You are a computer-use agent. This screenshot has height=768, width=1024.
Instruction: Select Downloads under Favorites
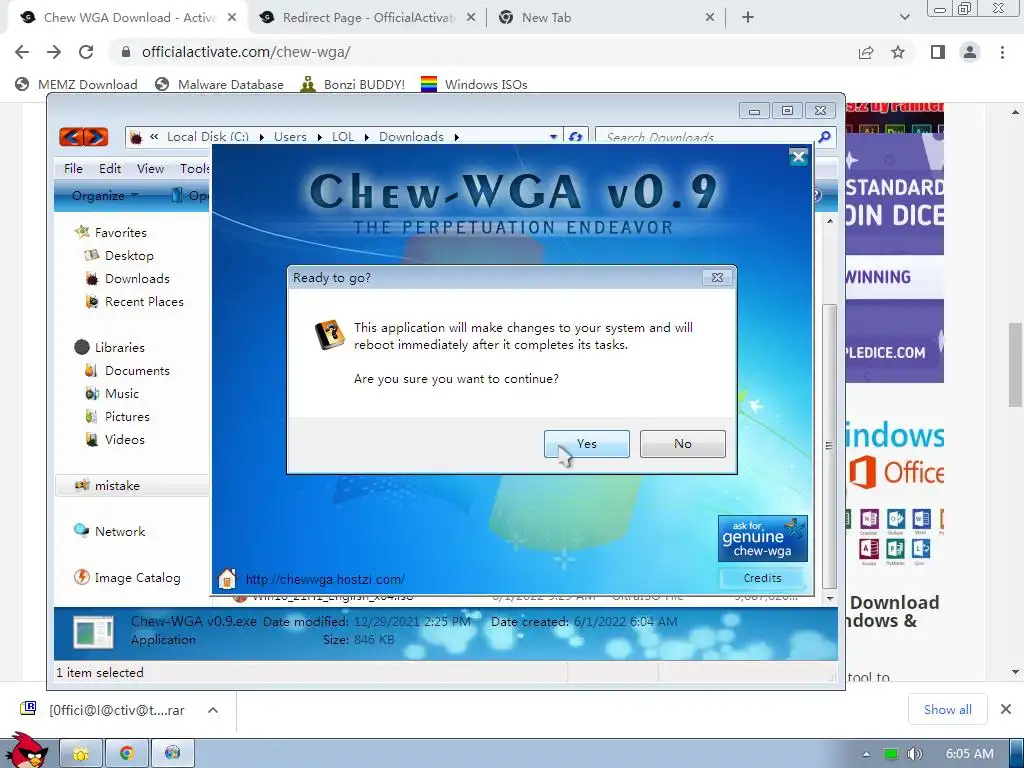pyautogui.click(x=137, y=279)
